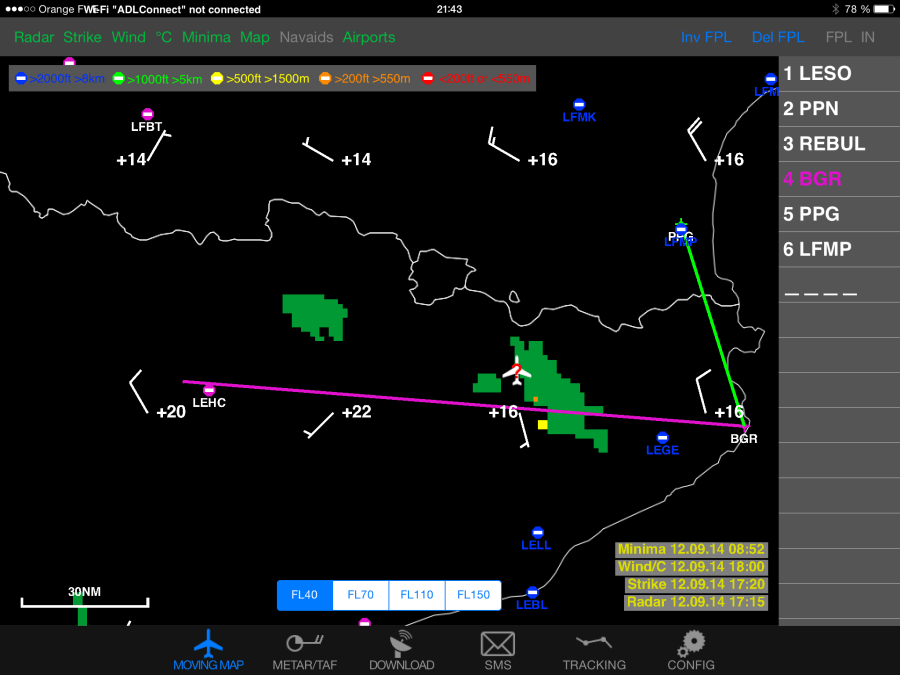Screen dimensions: 900x675
Task: Select waypoint 4 BGR in flight plan
Action: click(x=838, y=179)
